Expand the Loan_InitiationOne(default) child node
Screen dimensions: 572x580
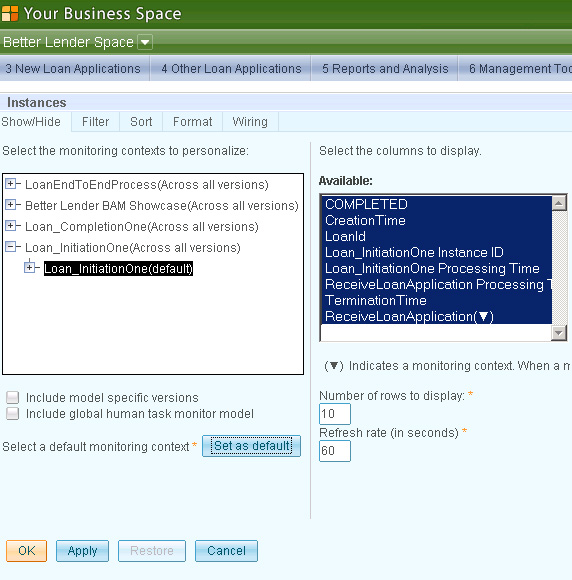click(30, 267)
